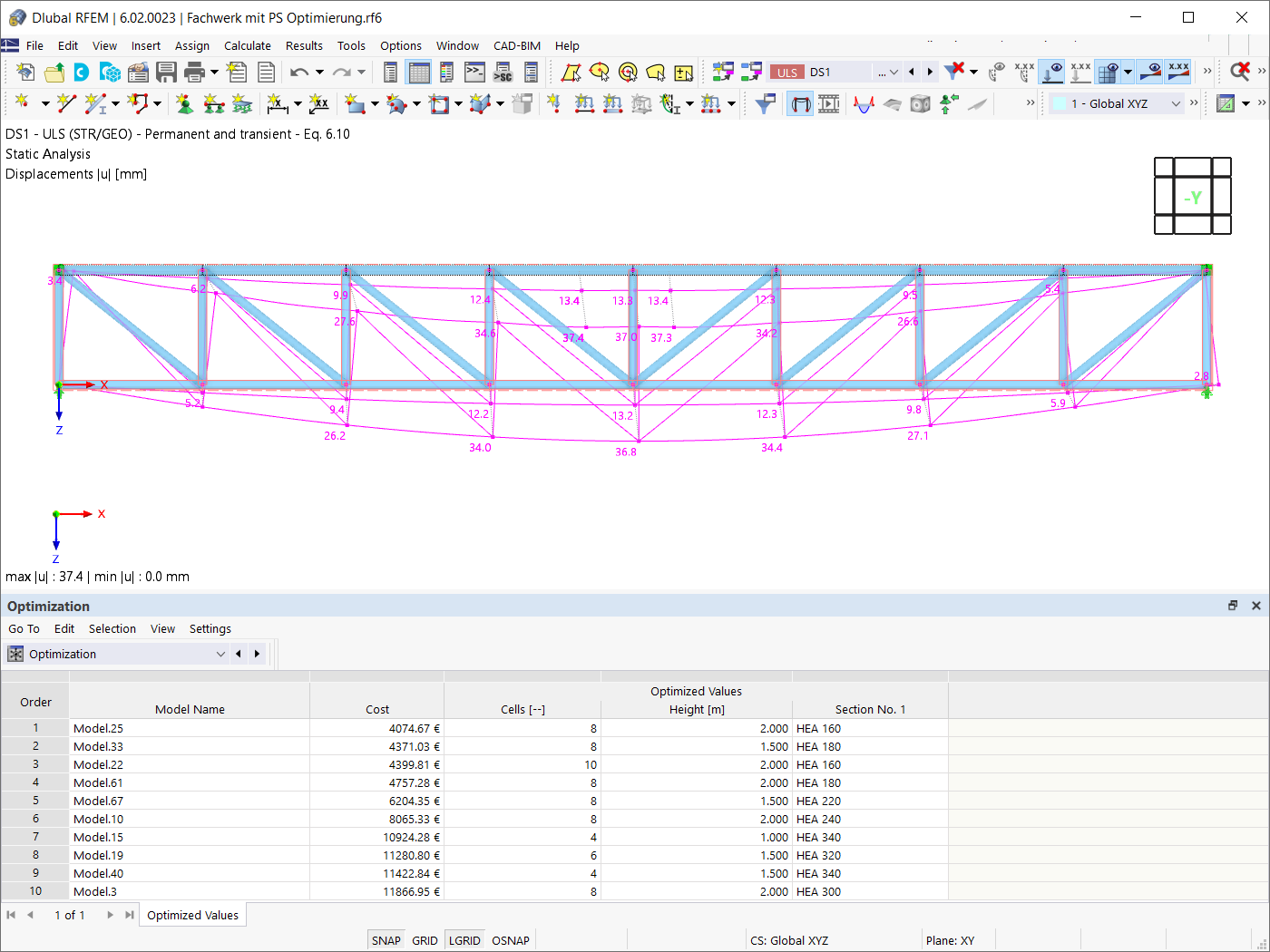This screenshot has height=952, width=1270.
Task: Insert a new nodal support icon
Action: pyautogui.click(x=184, y=104)
